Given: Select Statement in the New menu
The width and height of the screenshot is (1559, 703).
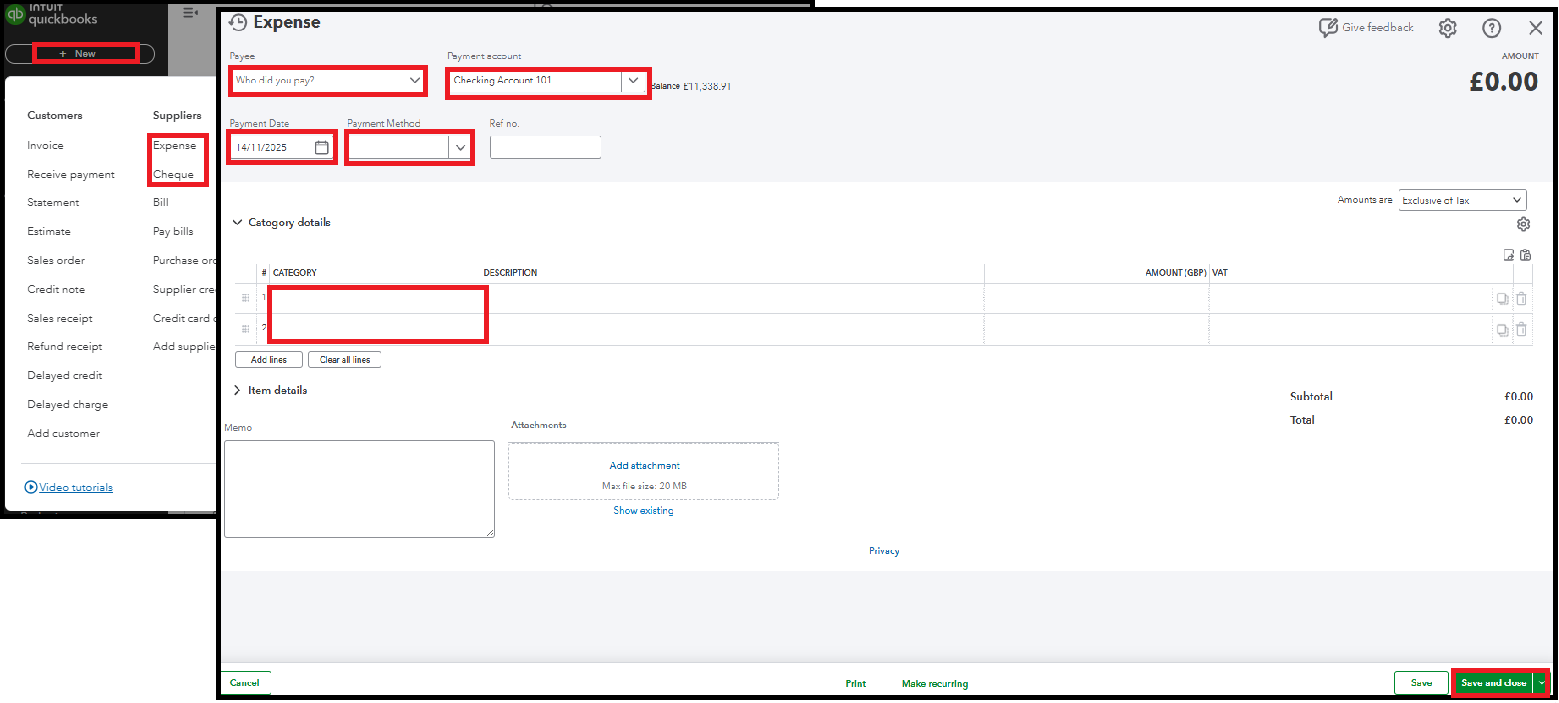Looking at the screenshot, I should click(53, 202).
